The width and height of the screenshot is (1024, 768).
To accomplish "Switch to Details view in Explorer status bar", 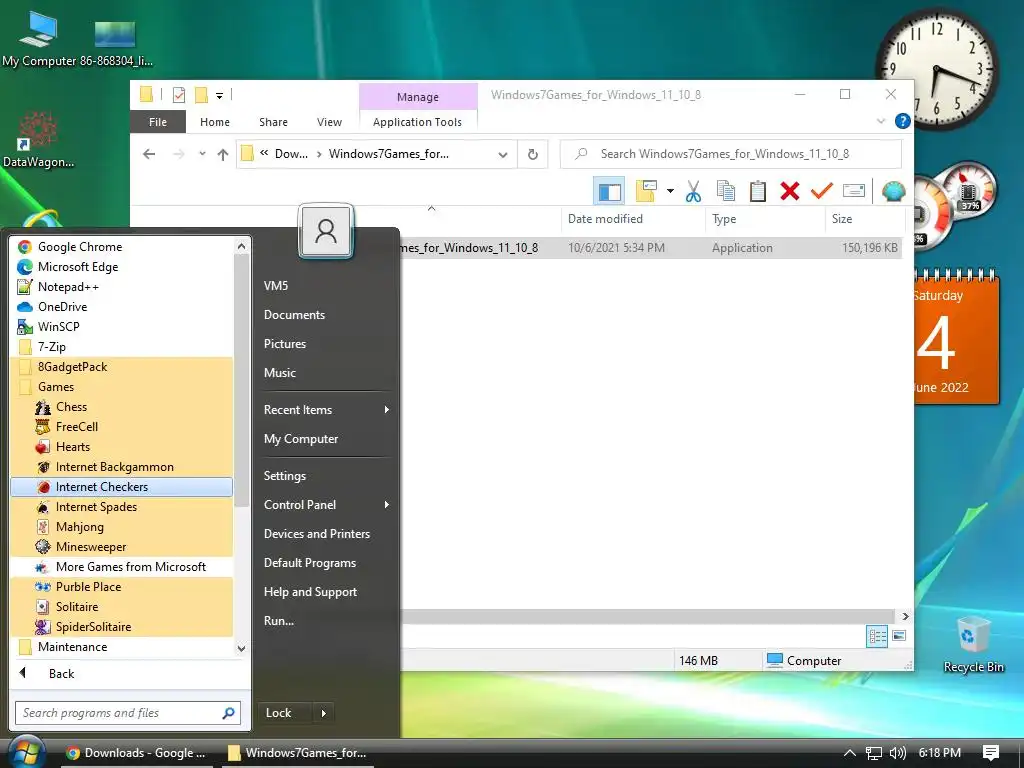I will pos(876,635).
